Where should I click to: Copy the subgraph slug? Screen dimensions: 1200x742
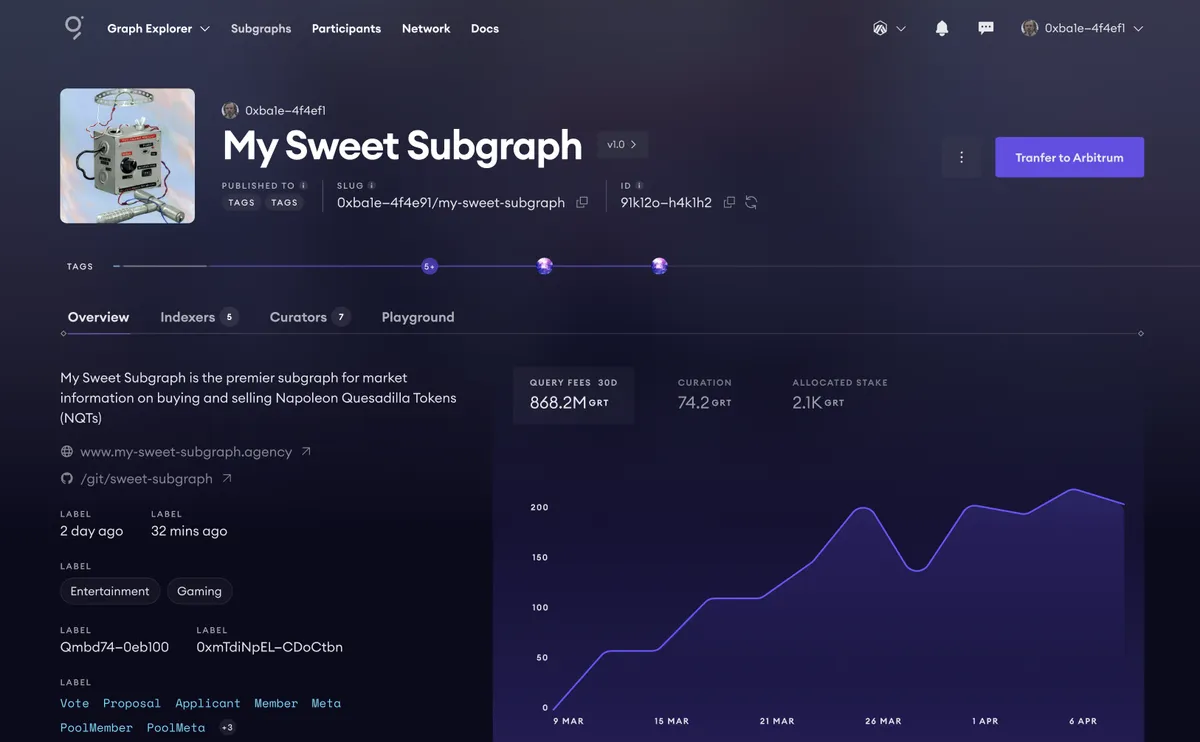(x=582, y=203)
